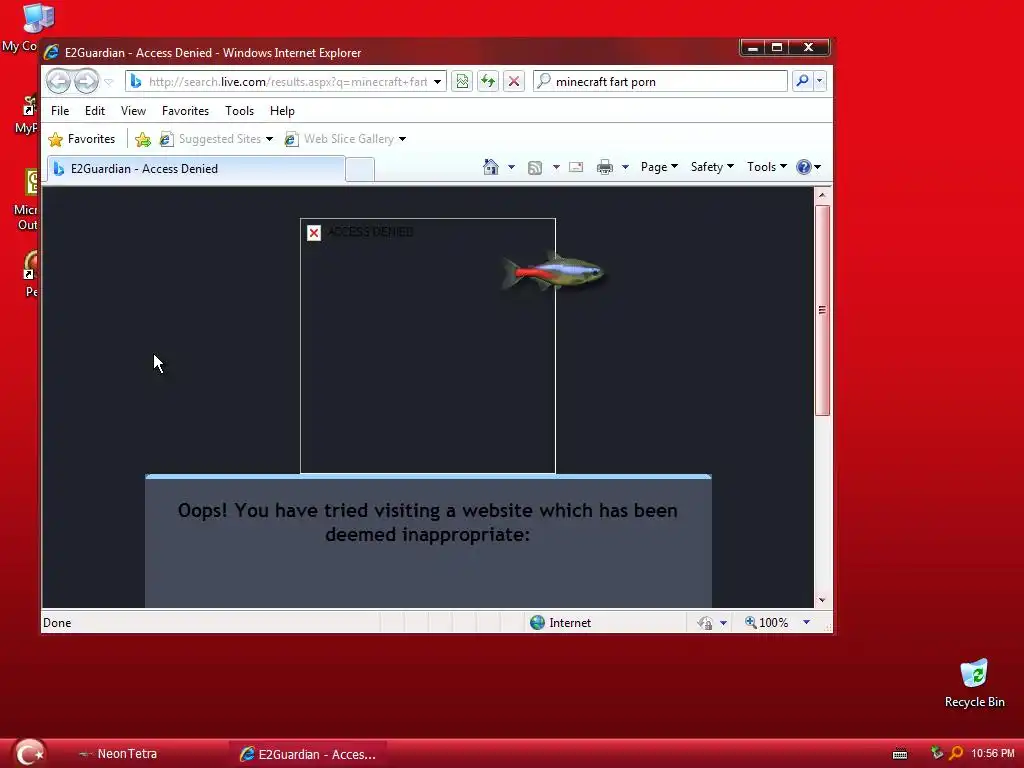Click the Read Mail icon
Screen dimensions: 1024x768
coord(576,167)
